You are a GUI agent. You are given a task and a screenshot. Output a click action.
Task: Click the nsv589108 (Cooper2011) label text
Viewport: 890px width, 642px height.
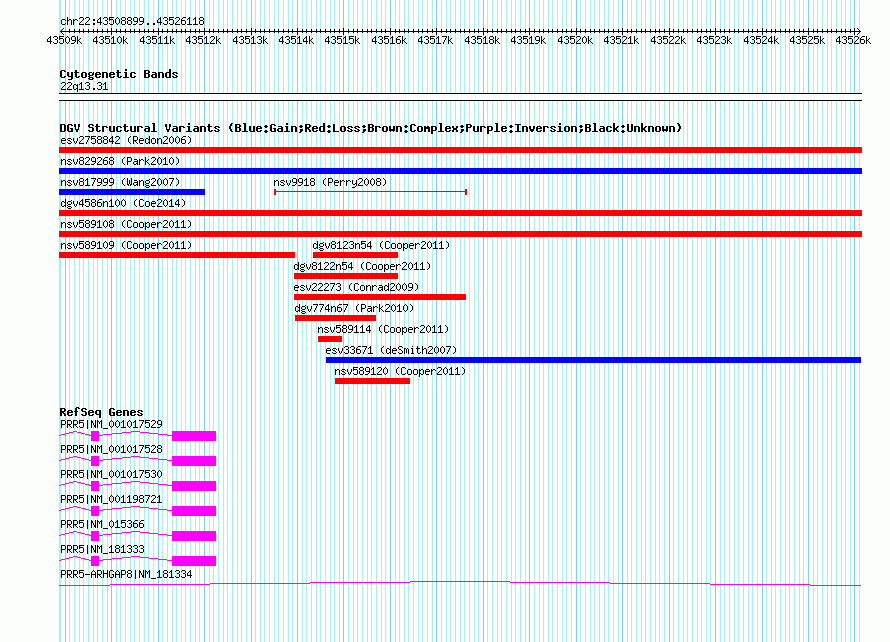126,224
